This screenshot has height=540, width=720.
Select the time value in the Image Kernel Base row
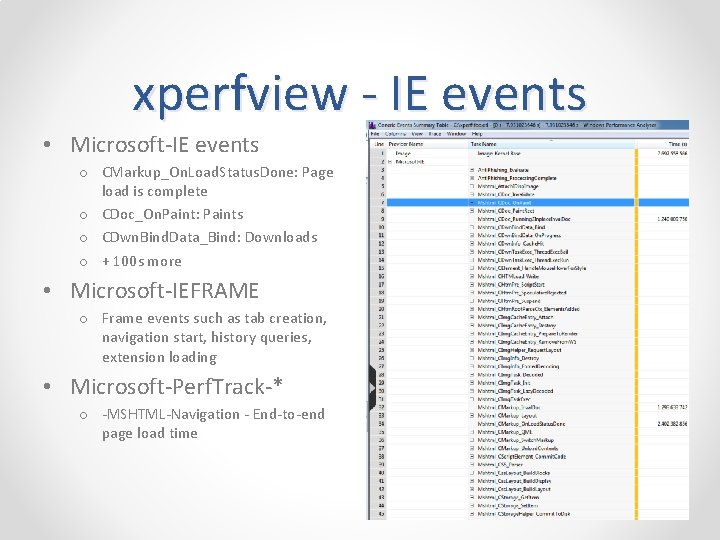(672, 153)
